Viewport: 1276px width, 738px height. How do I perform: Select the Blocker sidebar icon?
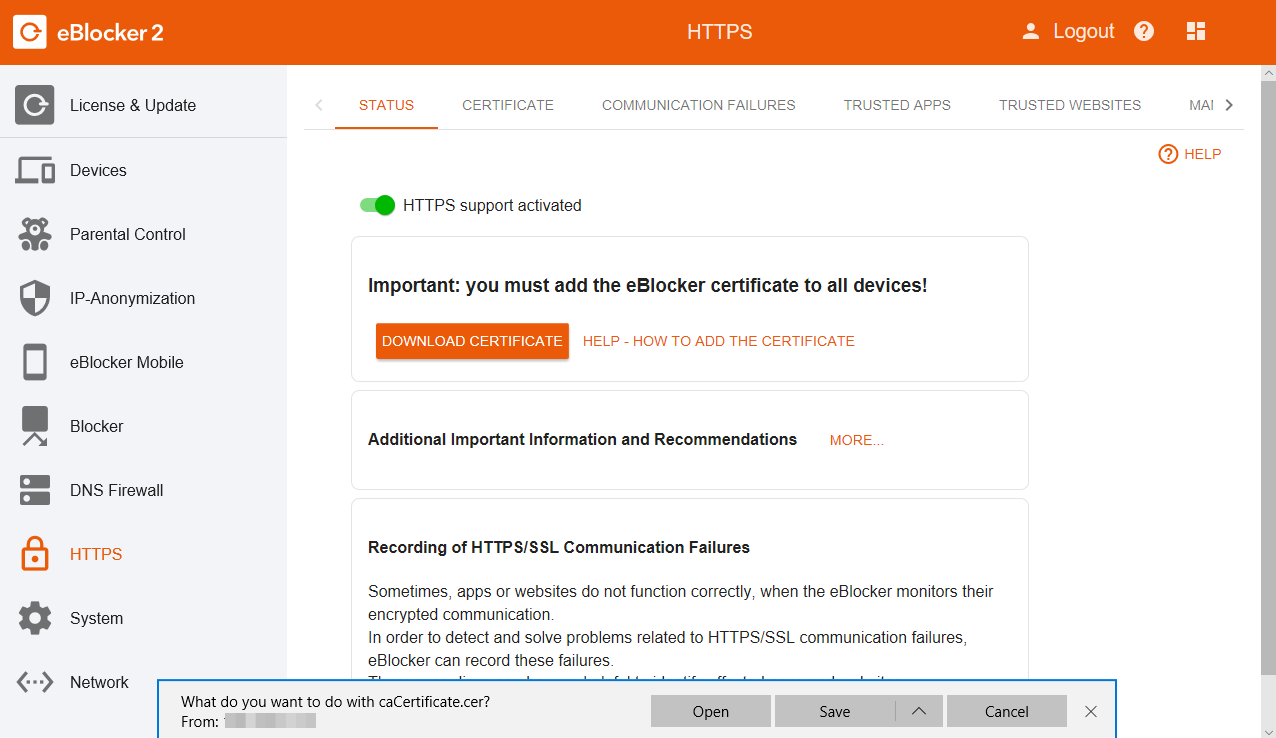tap(35, 426)
